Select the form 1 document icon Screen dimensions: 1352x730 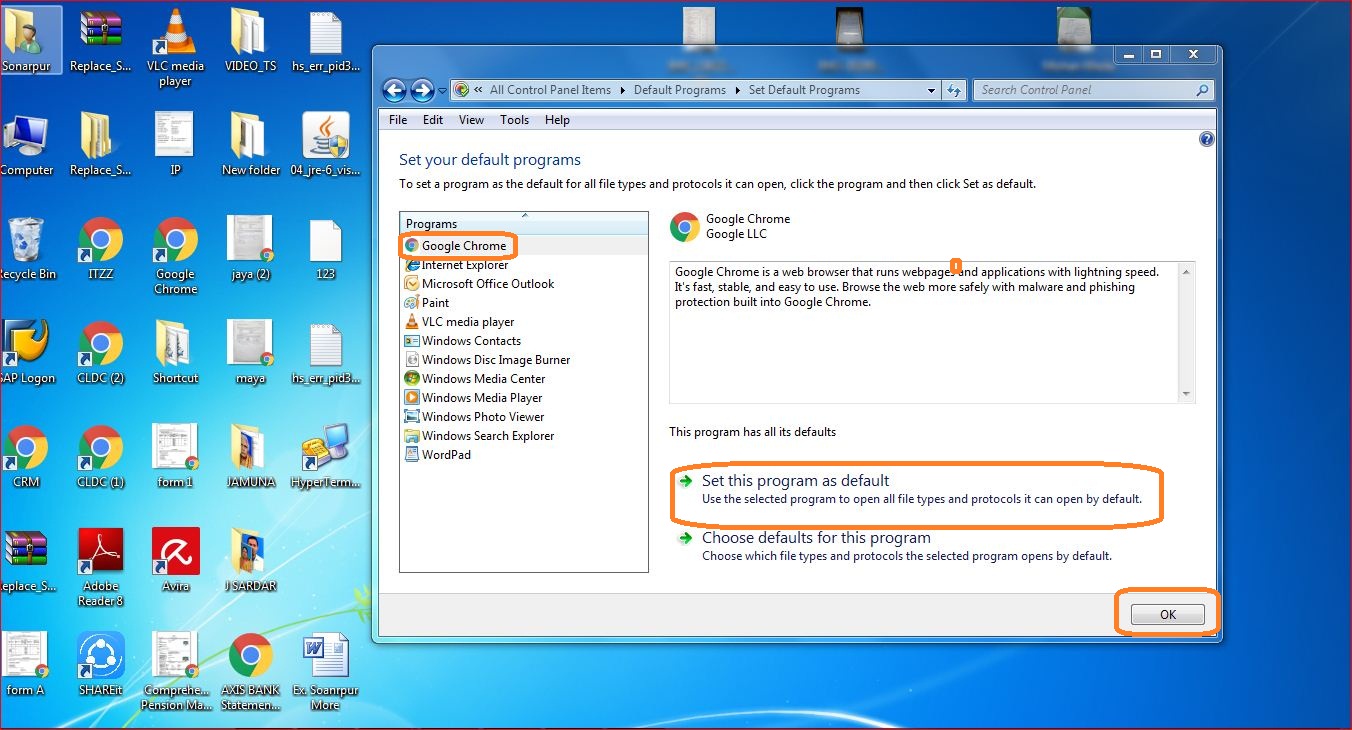(x=175, y=456)
